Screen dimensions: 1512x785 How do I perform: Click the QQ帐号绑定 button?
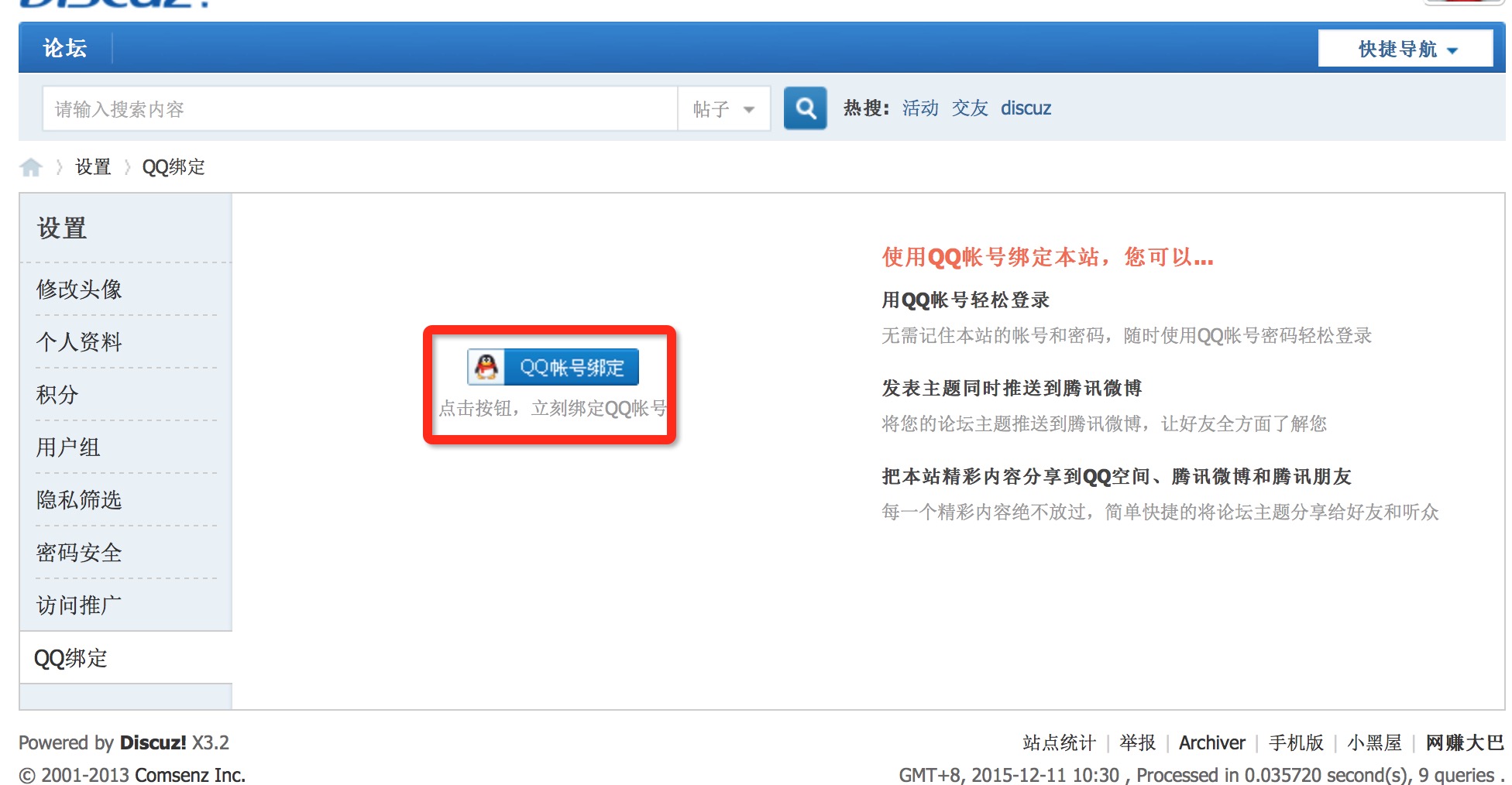tap(553, 367)
